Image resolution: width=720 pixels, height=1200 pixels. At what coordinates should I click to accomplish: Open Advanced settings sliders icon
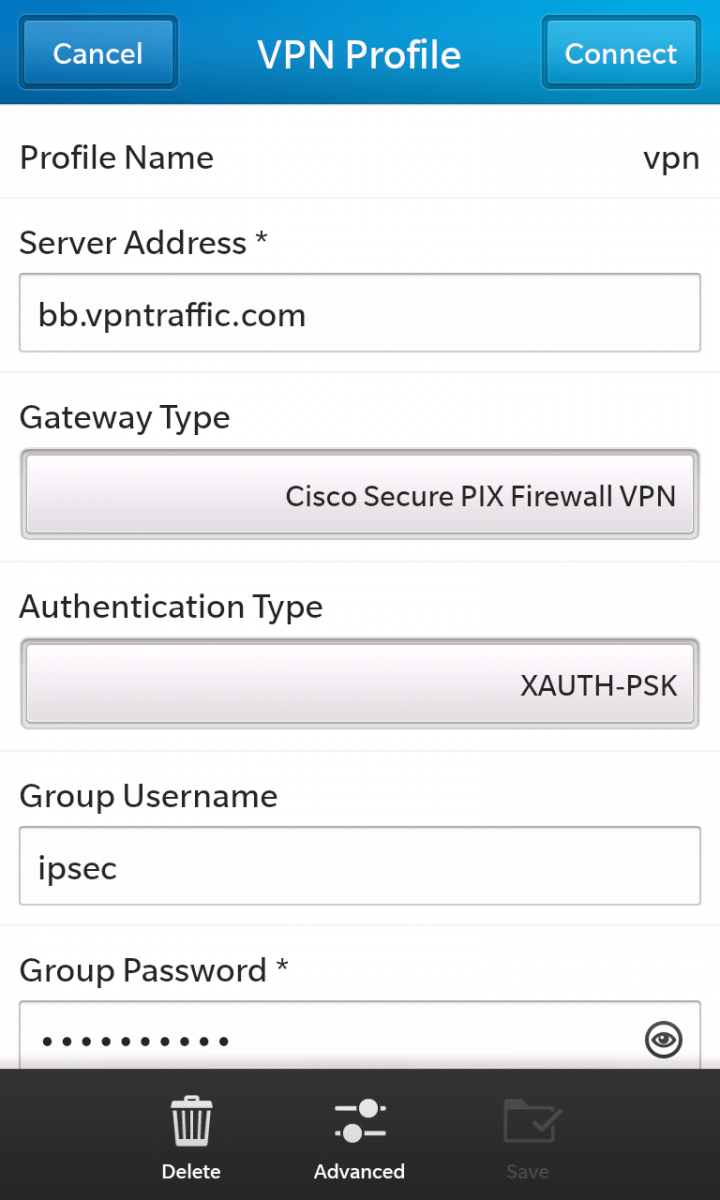(x=359, y=1121)
